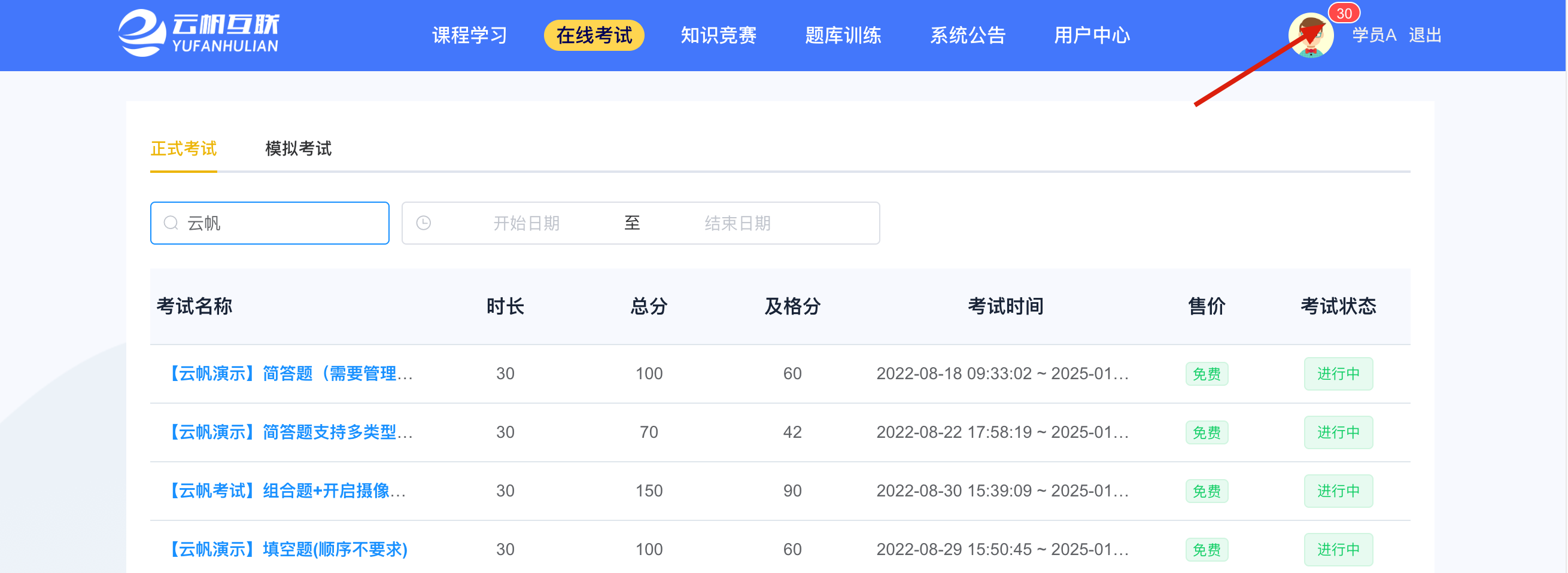Image resolution: width=1568 pixels, height=573 pixels.
Task: Click the red 30 notification badge
Action: tap(1344, 13)
